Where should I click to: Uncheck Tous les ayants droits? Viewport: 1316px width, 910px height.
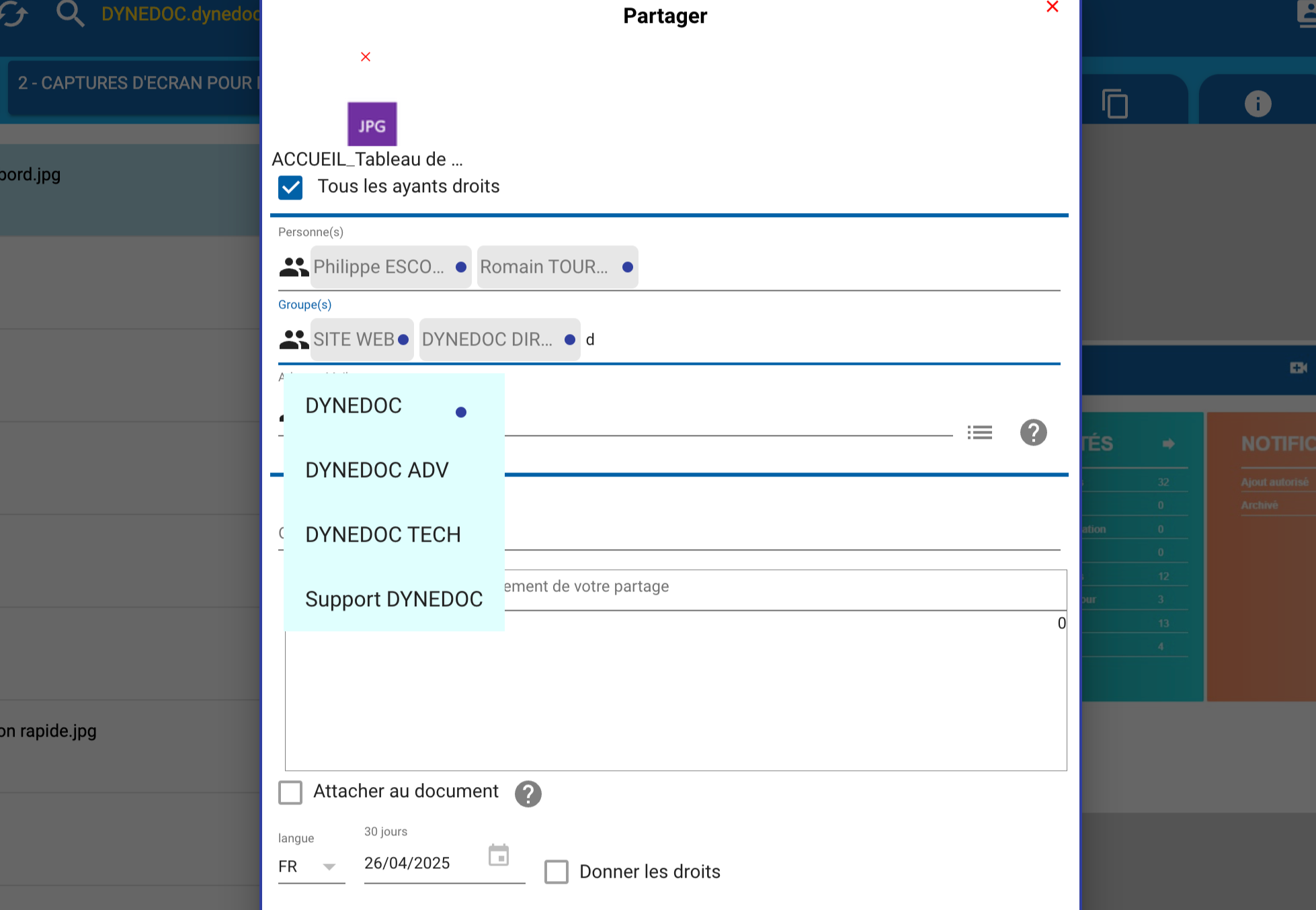pos(290,188)
